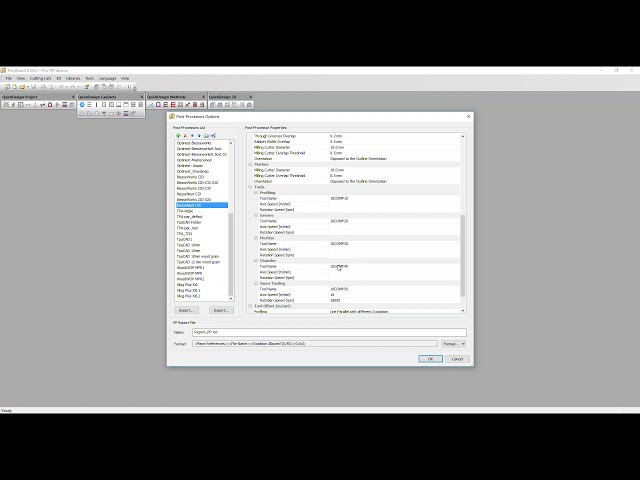Image resolution: width=640 pixels, height=480 pixels.
Task: Collapse the Tools section
Action: pos(250,187)
